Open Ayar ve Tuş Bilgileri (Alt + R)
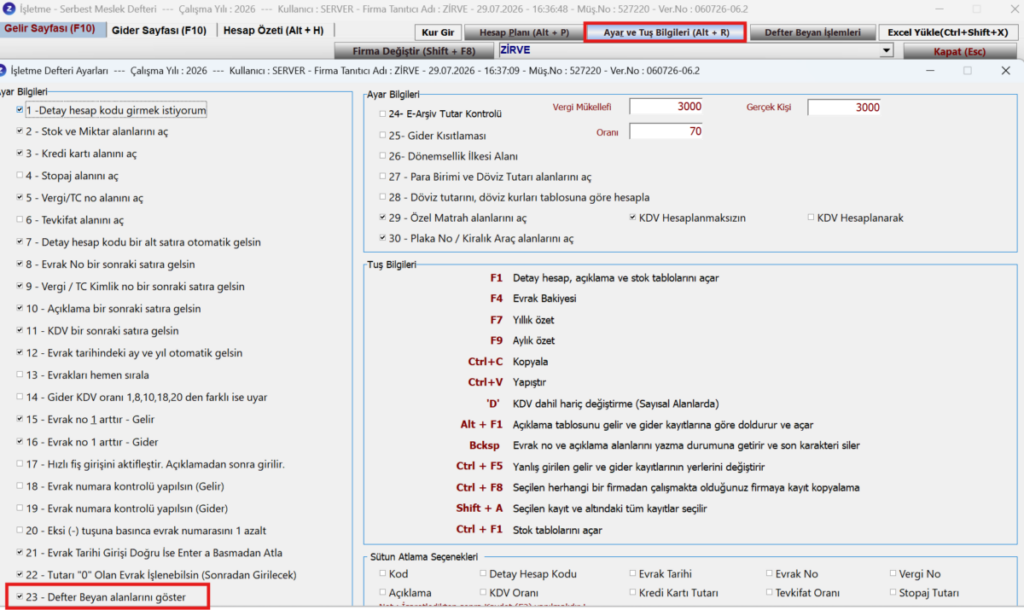Image resolution: width=1024 pixels, height=610 pixels. pos(665,32)
